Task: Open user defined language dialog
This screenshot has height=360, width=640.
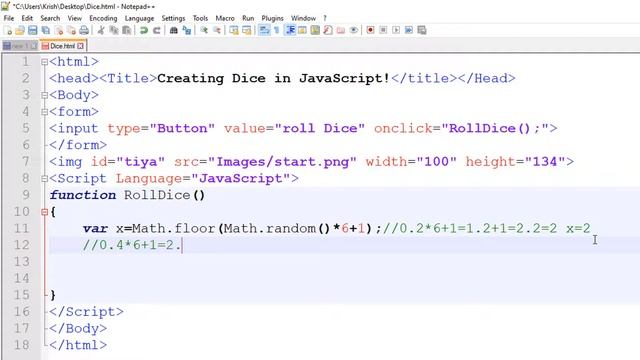Action: click(x=302, y=30)
